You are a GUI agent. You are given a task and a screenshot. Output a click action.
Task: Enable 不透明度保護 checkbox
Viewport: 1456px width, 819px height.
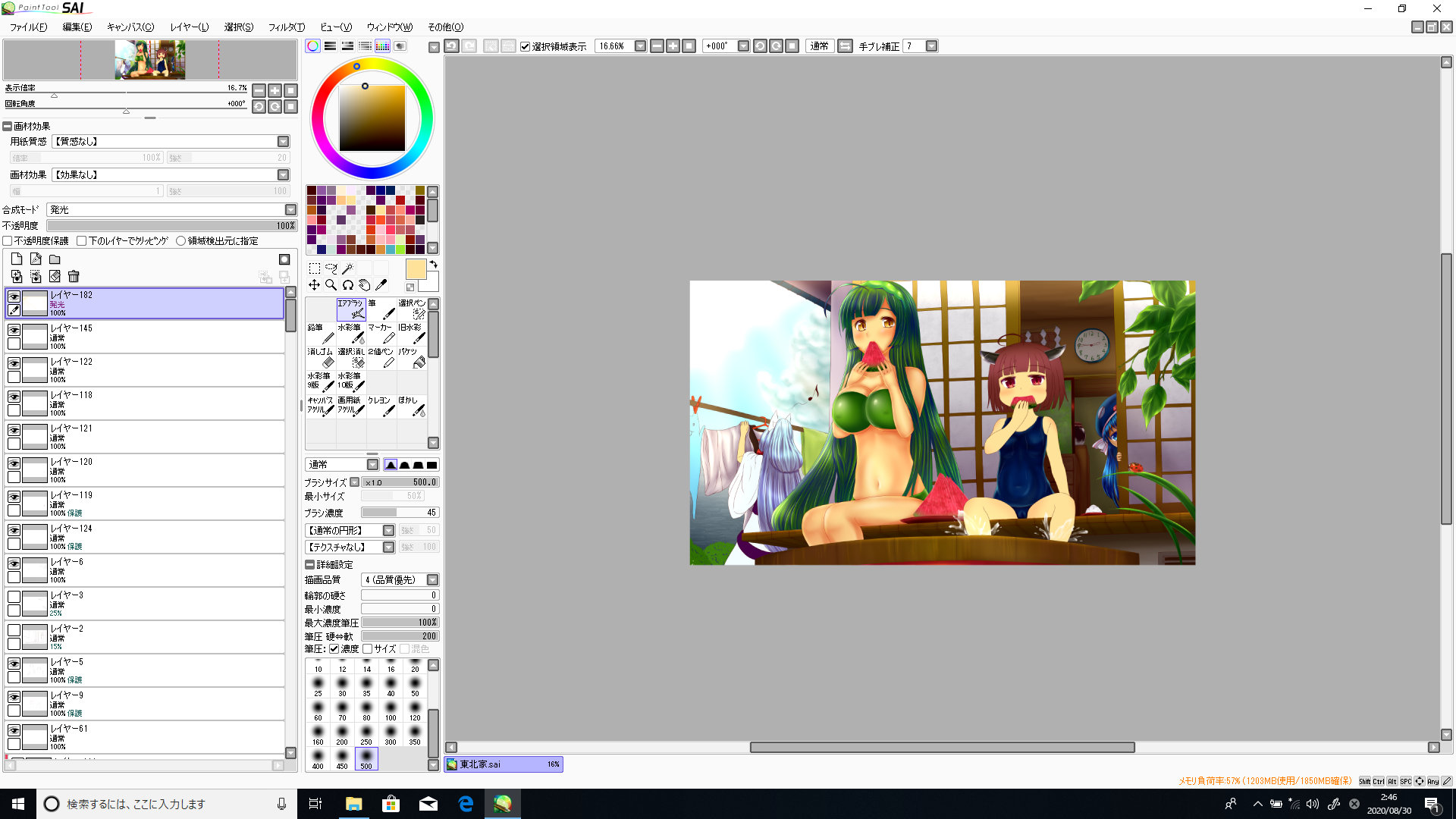(8, 241)
